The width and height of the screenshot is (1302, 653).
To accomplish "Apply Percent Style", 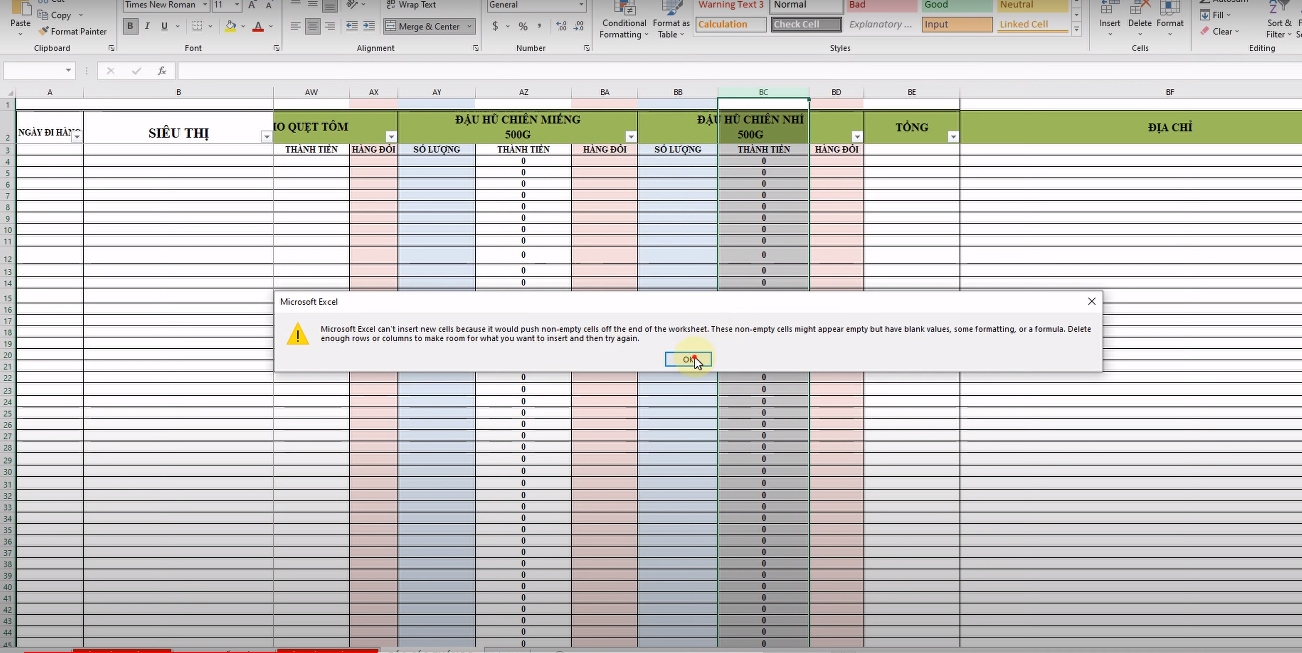I will (523, 26).
